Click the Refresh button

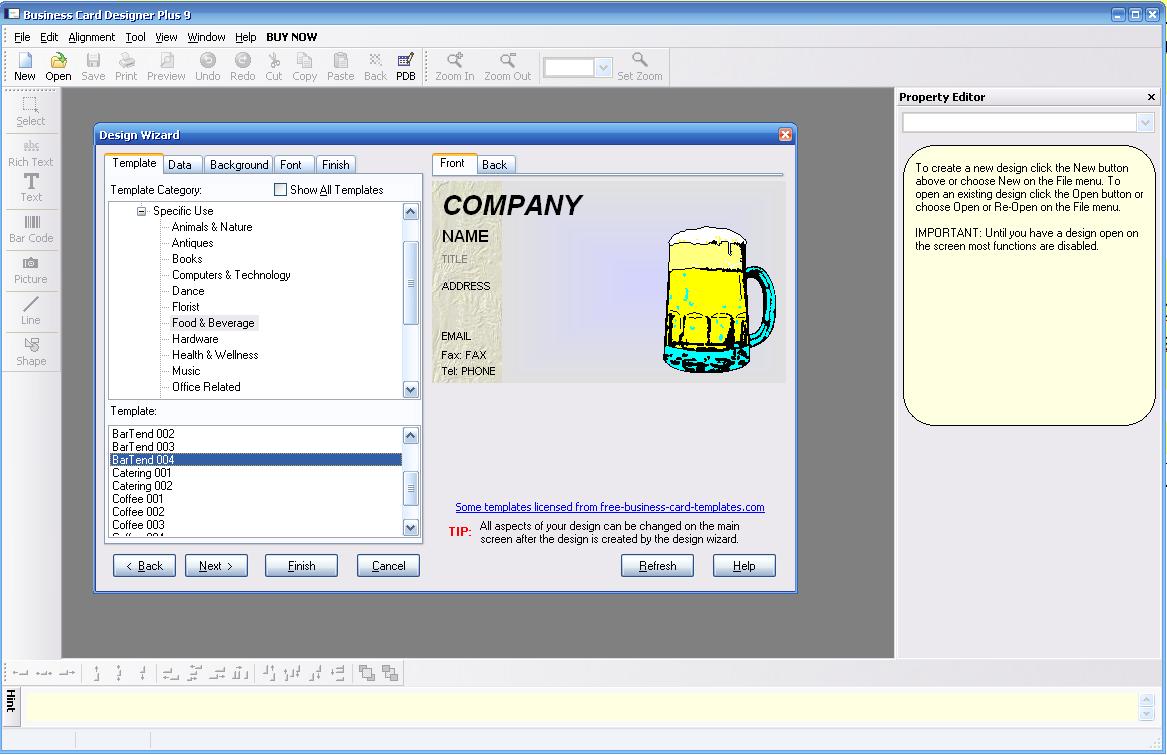(657, 566)
